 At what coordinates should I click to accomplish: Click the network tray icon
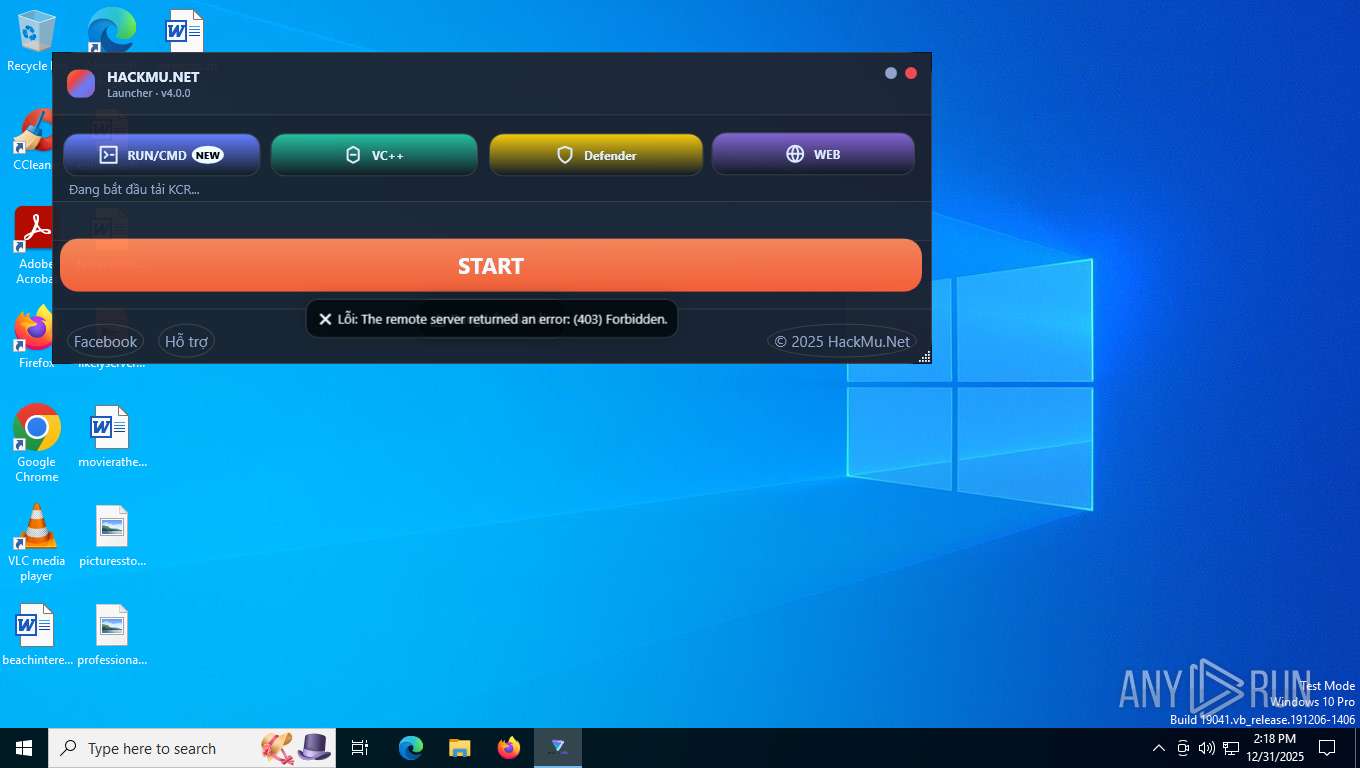1231,748
